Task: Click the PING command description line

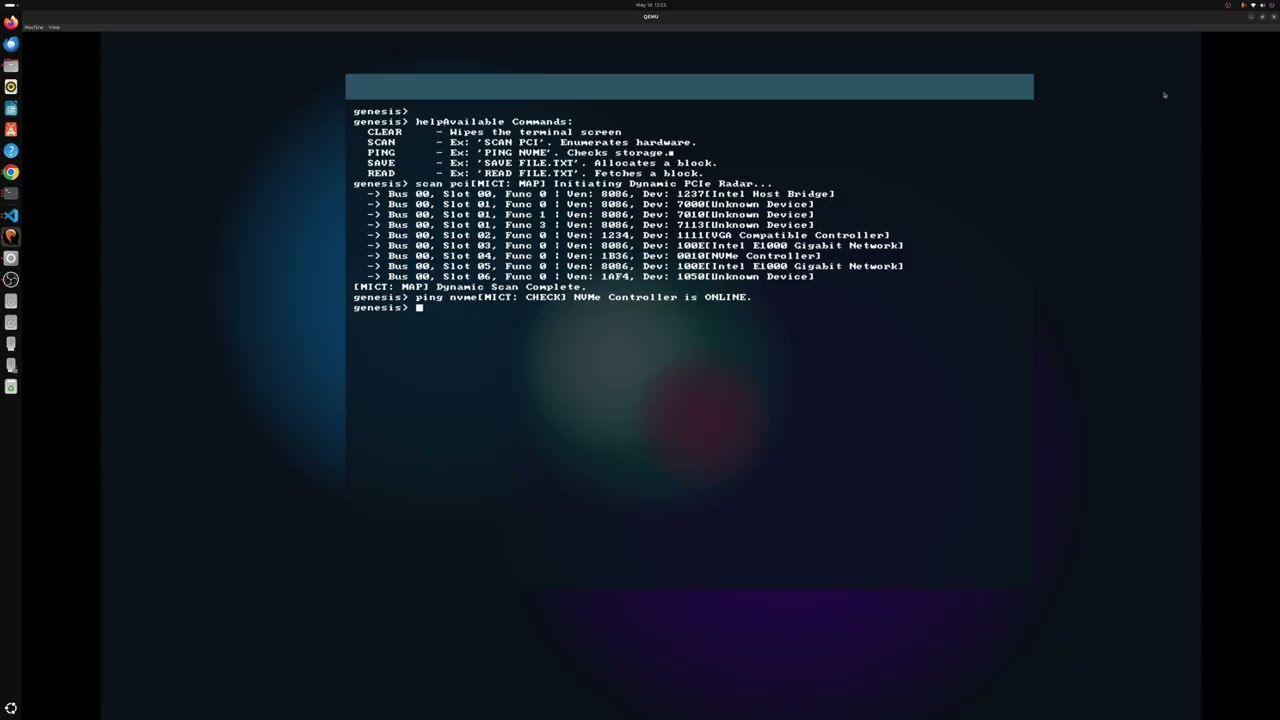Action: click(520, 153)
